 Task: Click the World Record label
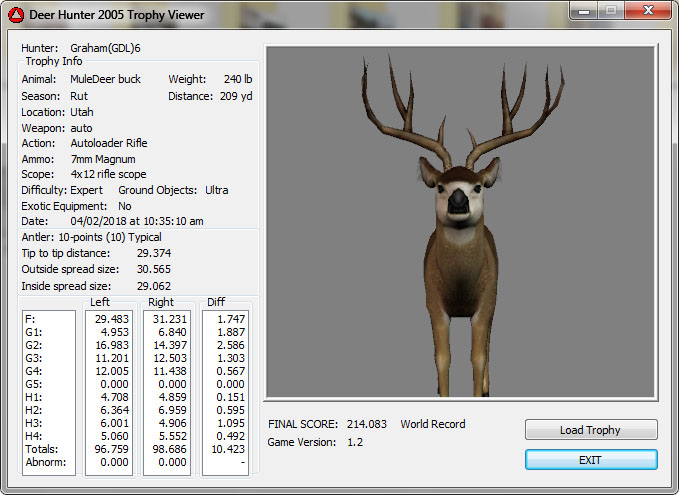coord(433,424)
